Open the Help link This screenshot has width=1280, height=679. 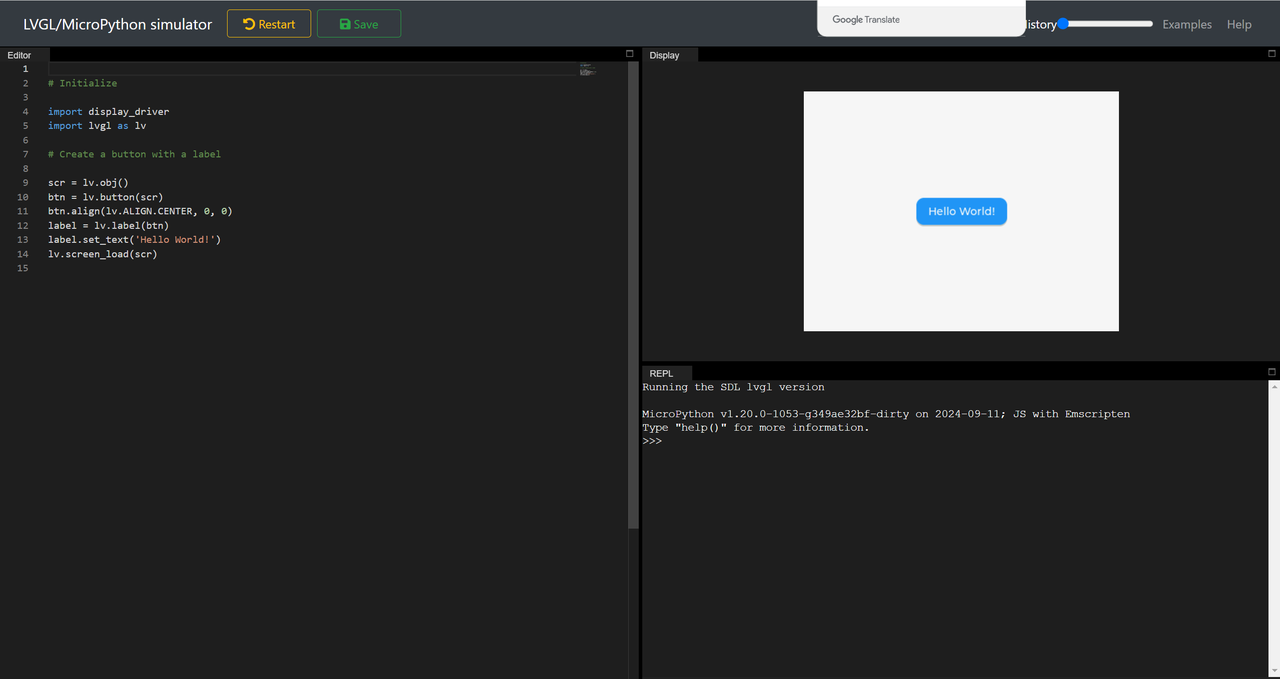click(1238, 24)
